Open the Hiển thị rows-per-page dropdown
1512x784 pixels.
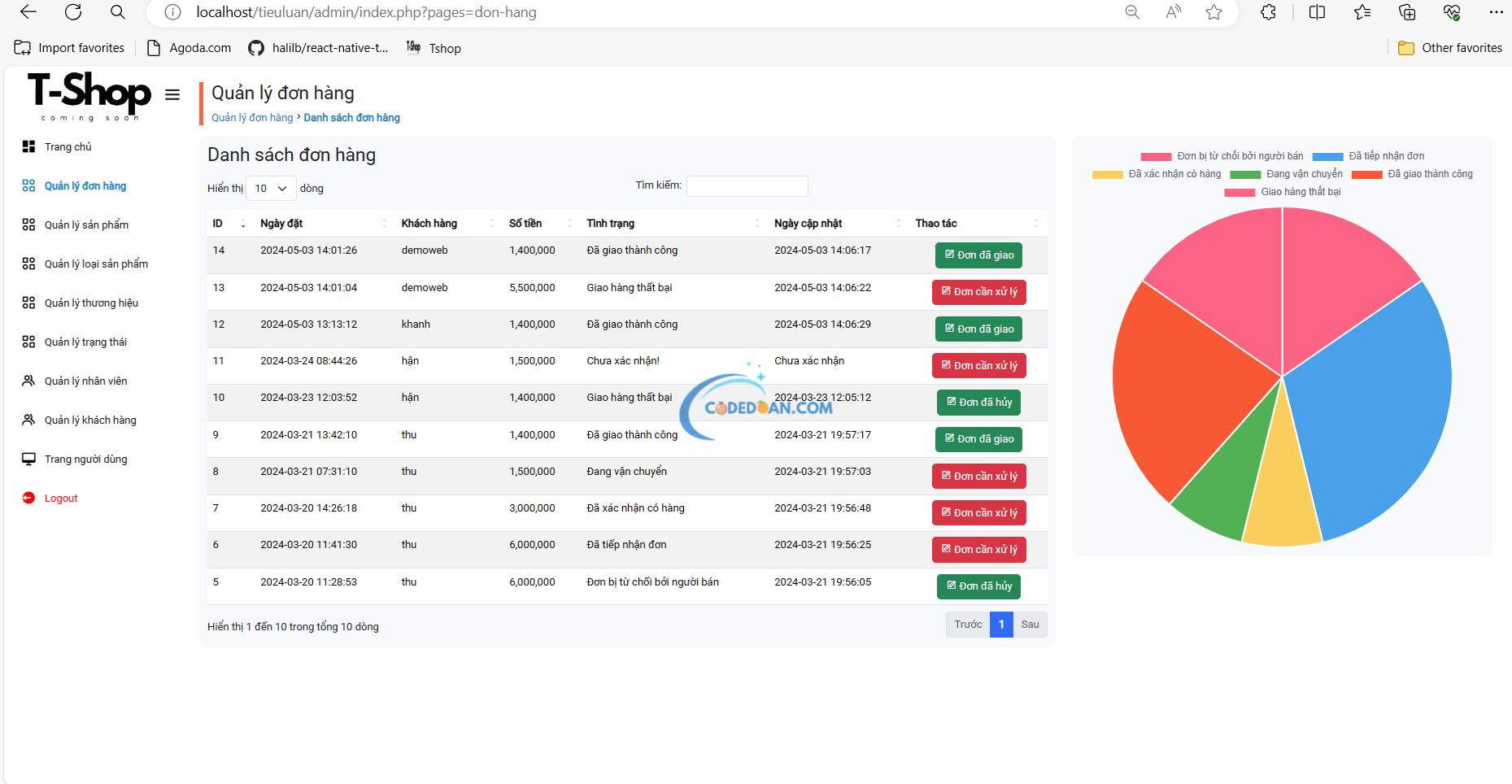coord(271,188)
